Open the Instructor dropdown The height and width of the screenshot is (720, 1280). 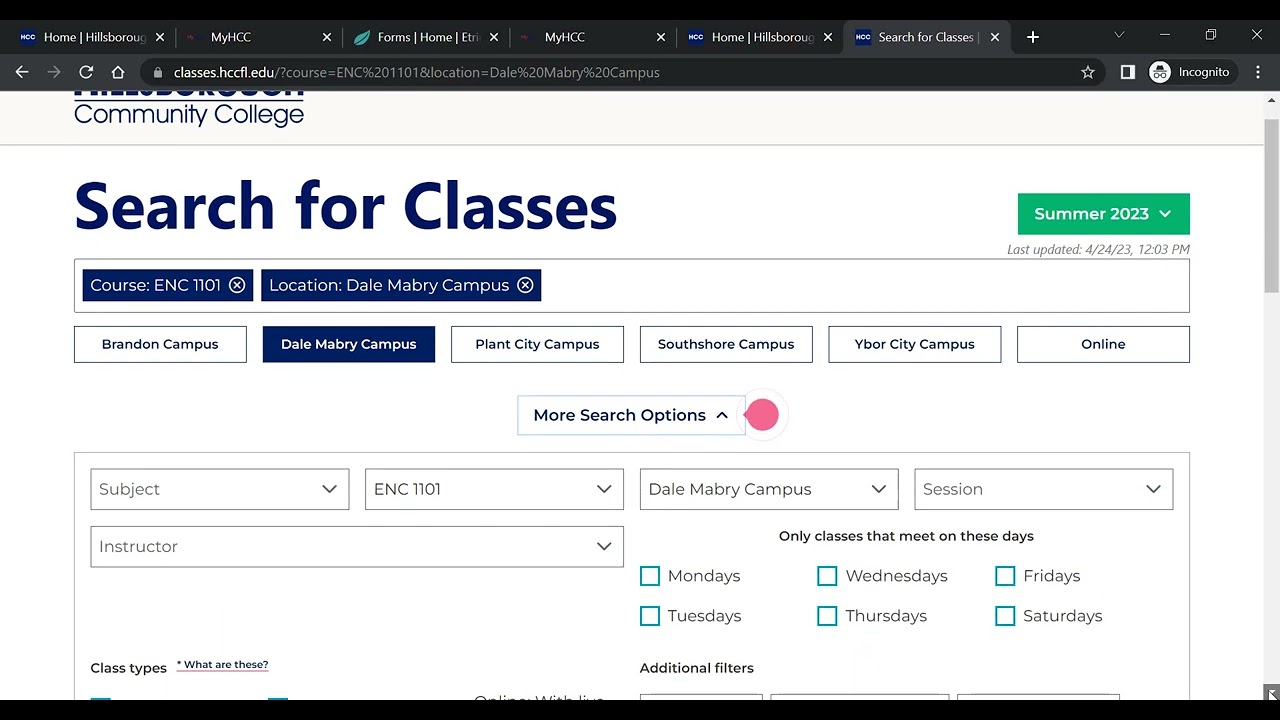pos(357,546)
